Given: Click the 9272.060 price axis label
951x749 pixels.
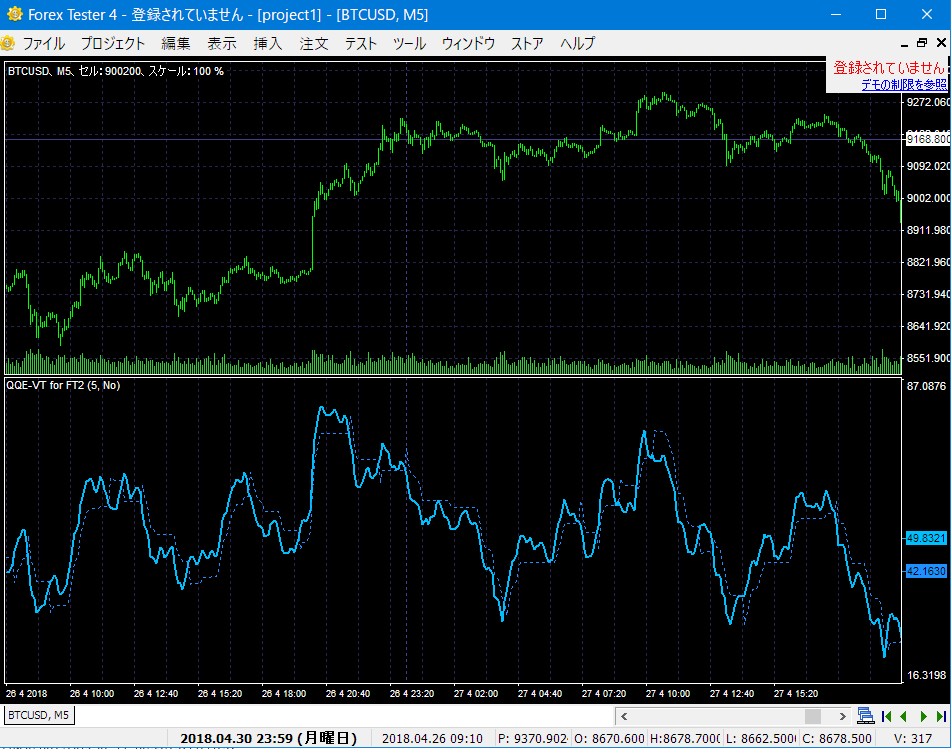Looking at the screenshot, I should click(x=928, y=102).
